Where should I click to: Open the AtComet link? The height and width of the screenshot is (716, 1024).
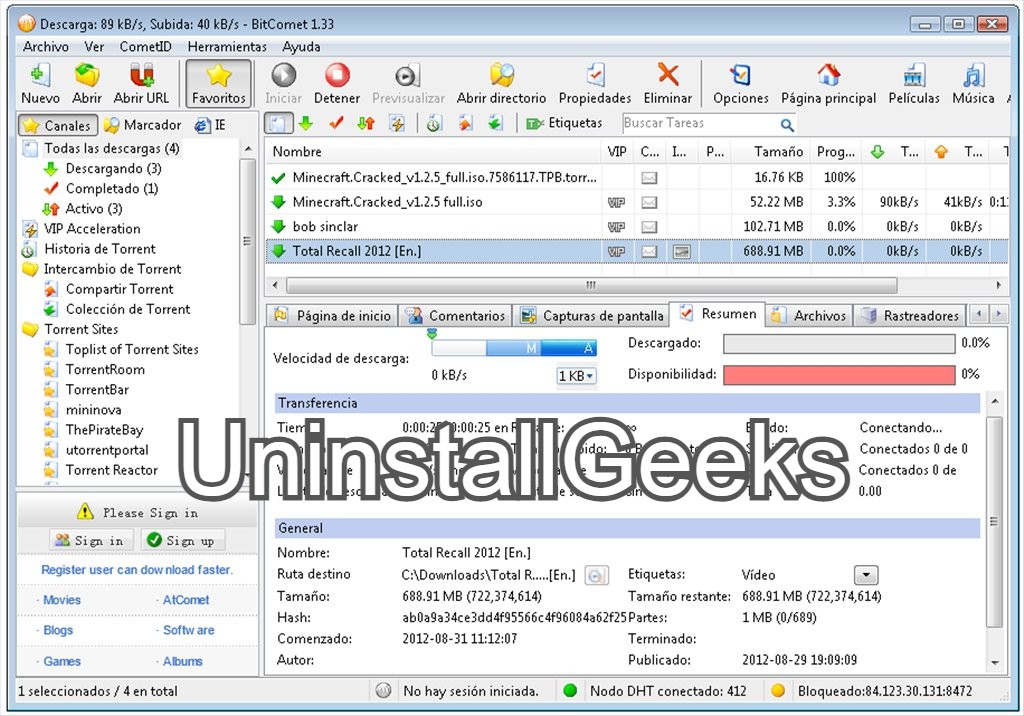point(186,600)
